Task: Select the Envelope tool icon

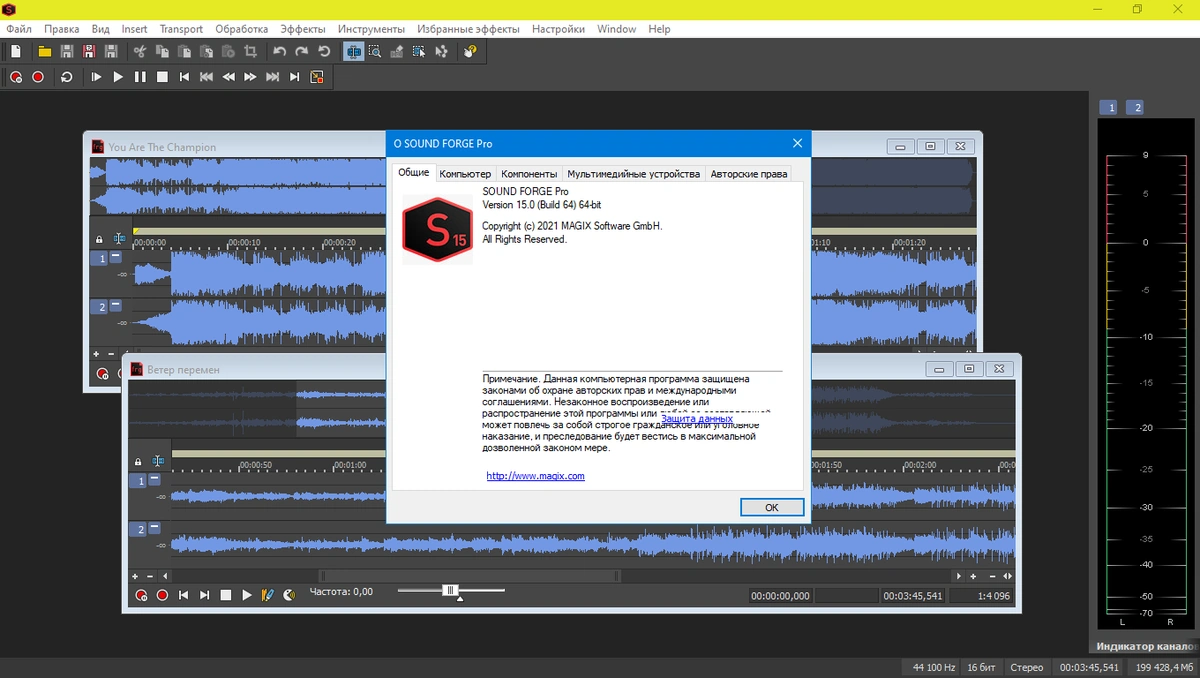Action: click(441, 51)
